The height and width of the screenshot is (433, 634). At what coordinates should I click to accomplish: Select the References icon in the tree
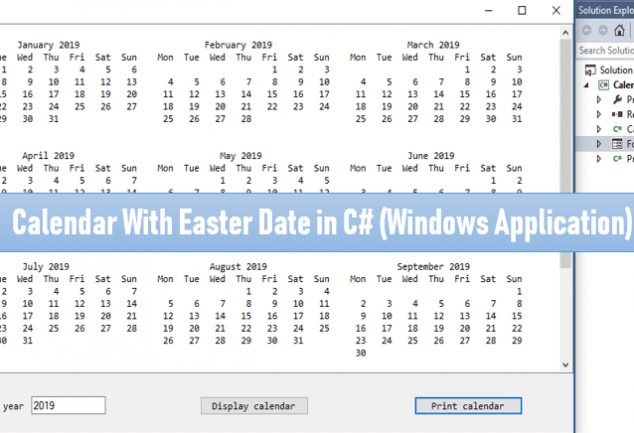coord(617,114)
